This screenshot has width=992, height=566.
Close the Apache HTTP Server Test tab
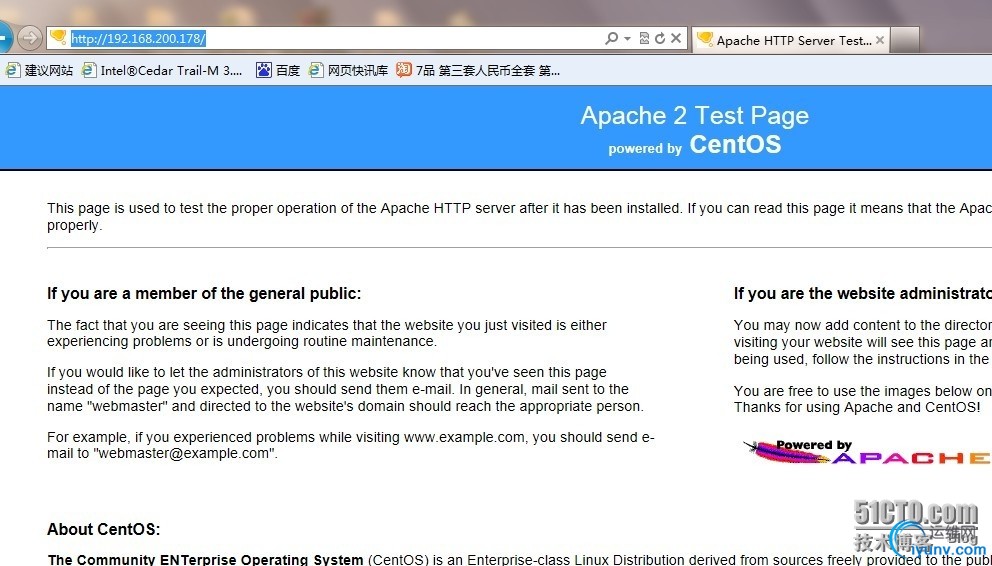click(880, 40)
